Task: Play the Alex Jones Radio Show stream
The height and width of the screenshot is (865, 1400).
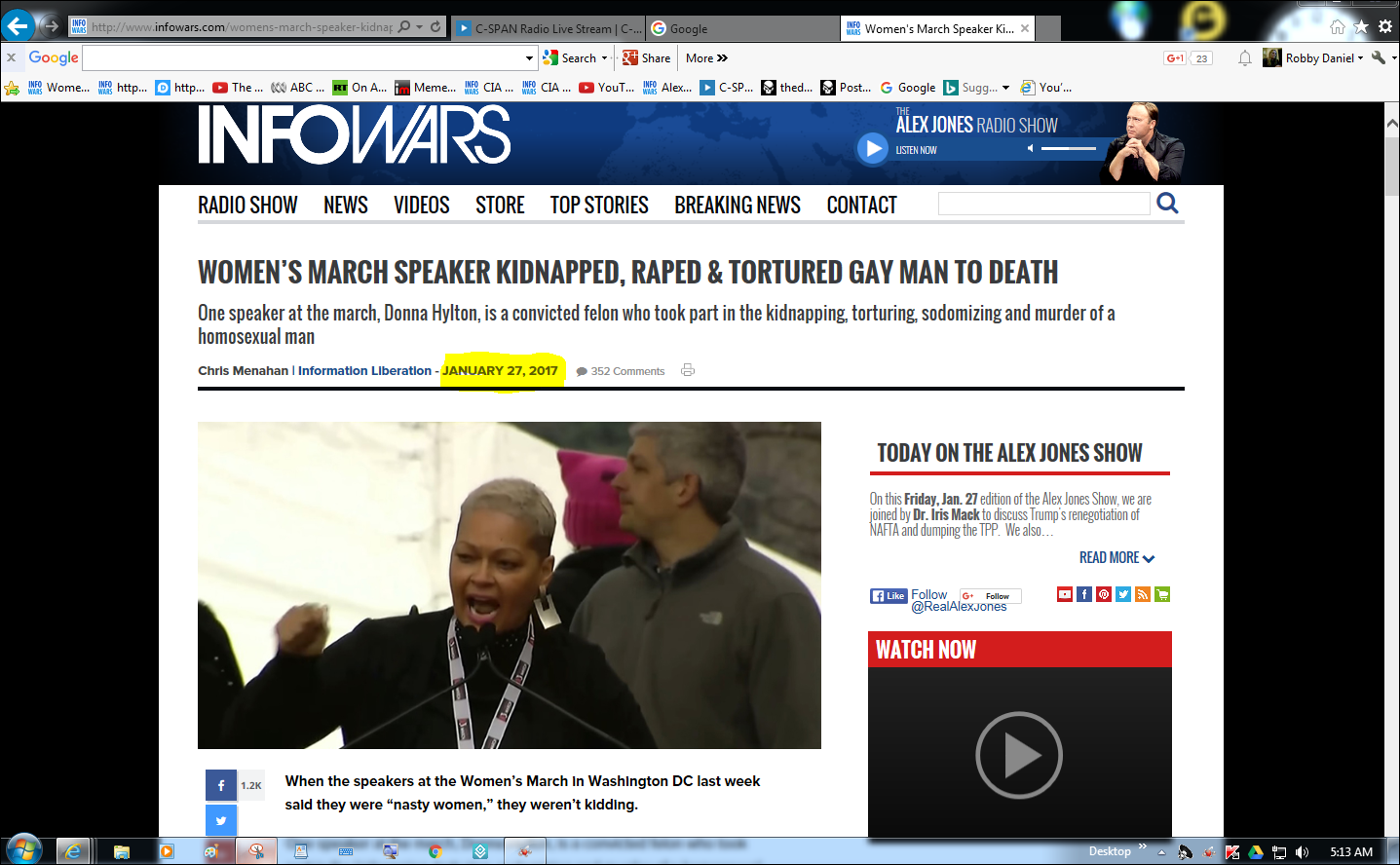Action: point(872,149)
